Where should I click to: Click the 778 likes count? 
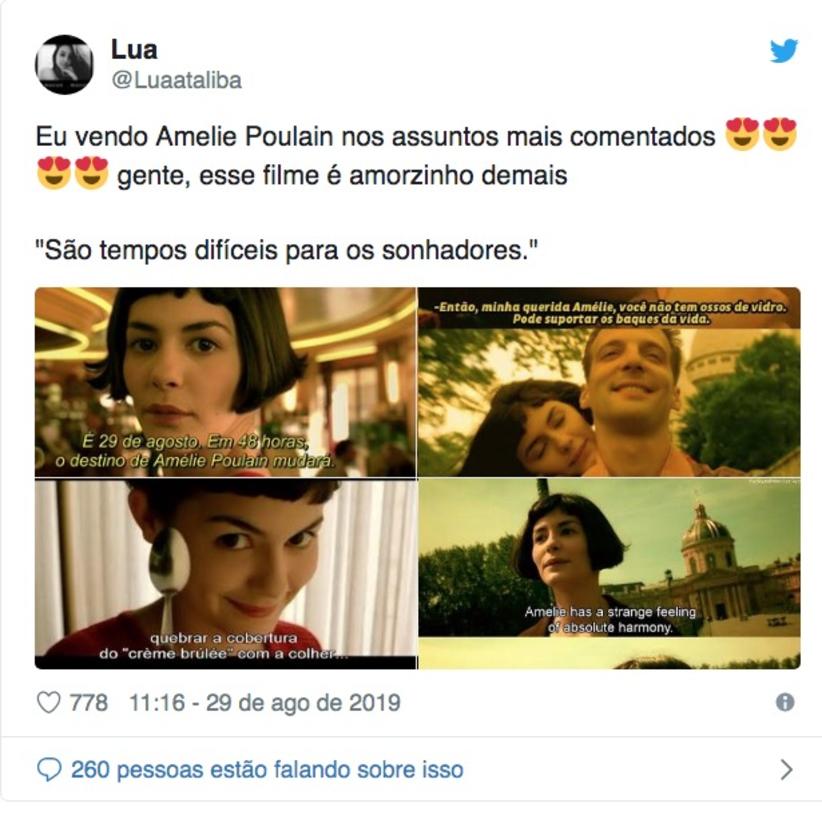[89, 702]
